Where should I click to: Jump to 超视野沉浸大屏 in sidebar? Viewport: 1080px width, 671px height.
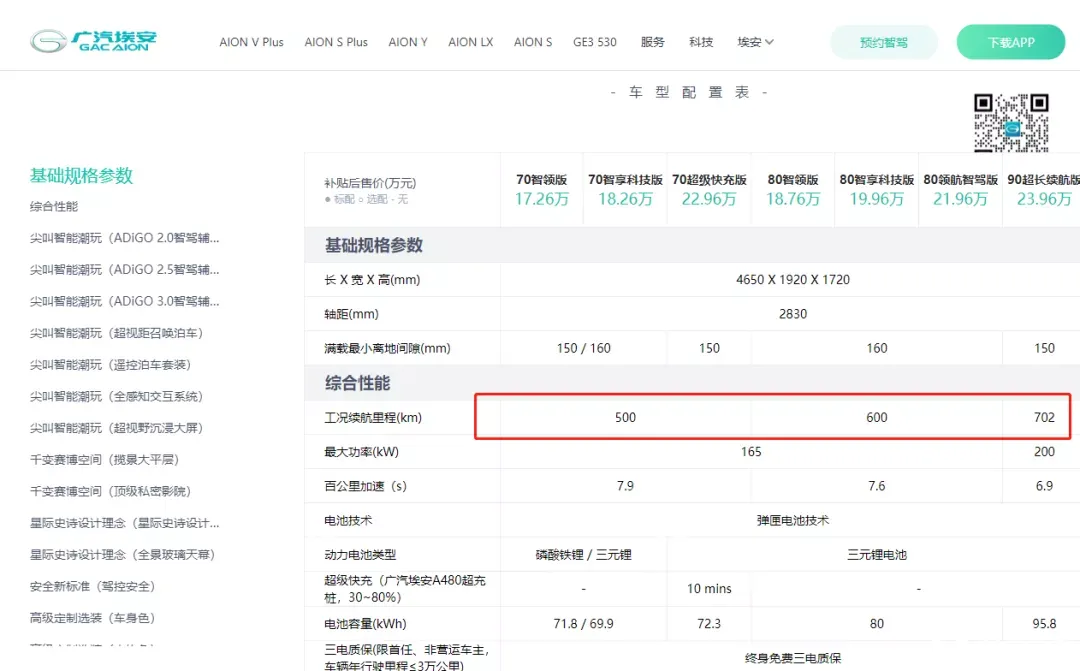116,428
